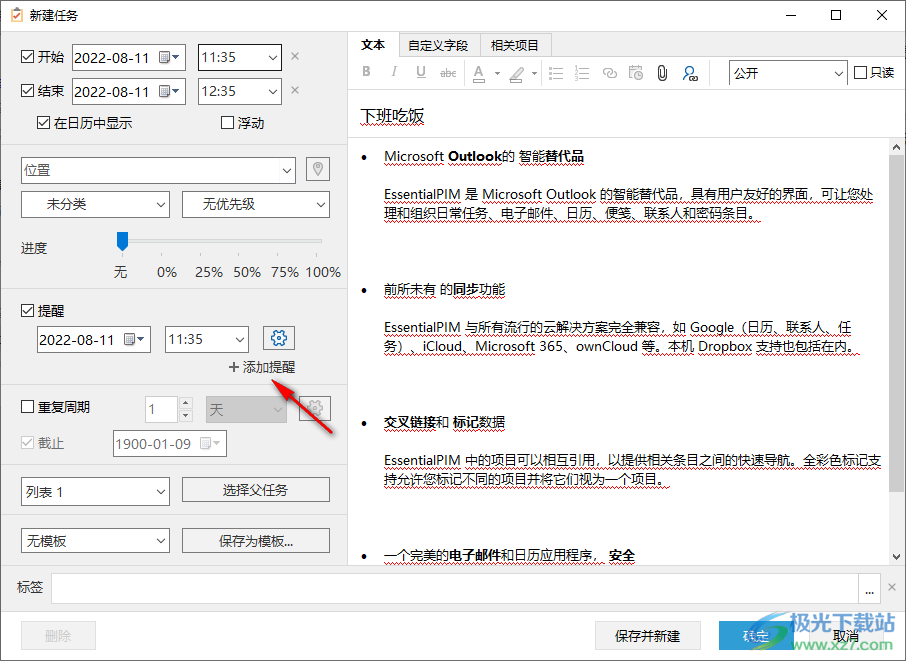Open the 列表 1 list dropdown
The height and width of the screenshot is (661, 906).
click(95, 491)
